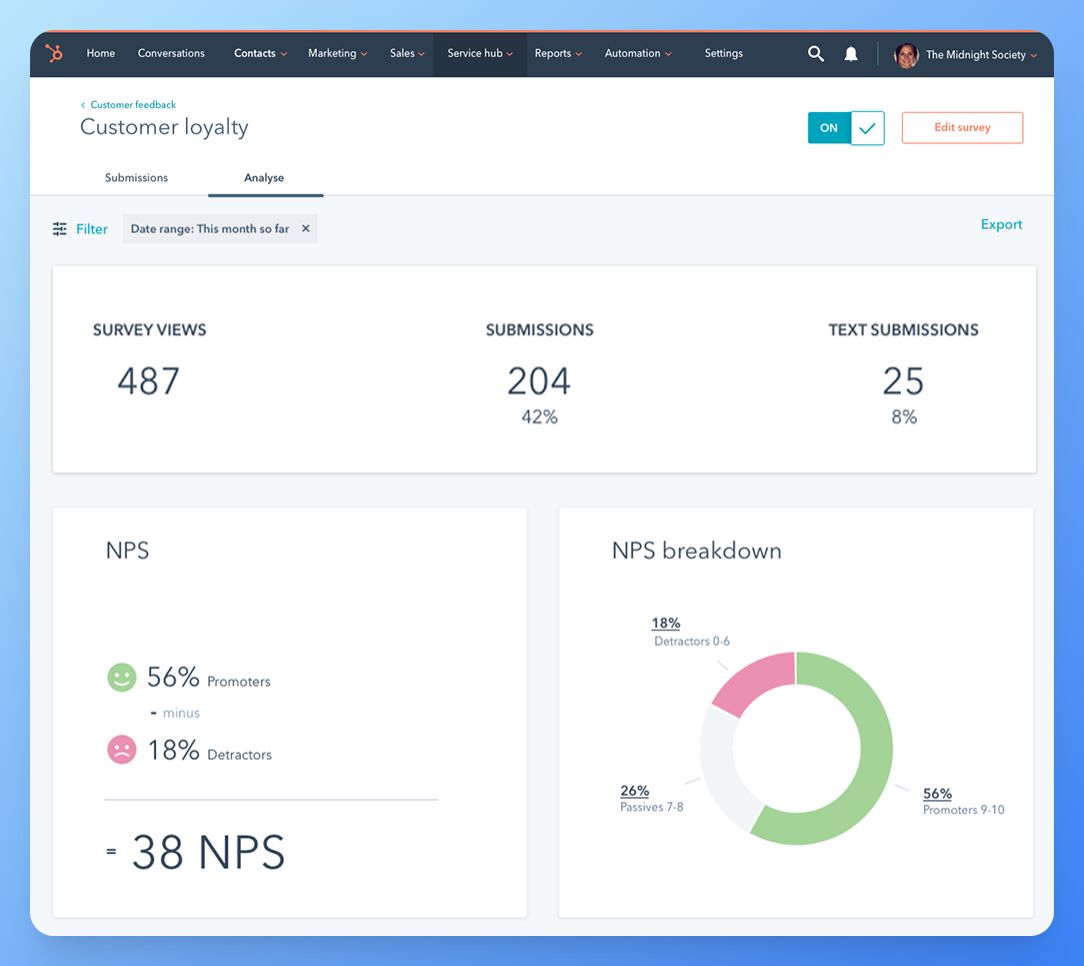
Task: Click the Export link
Action: tap(1001, 225)
